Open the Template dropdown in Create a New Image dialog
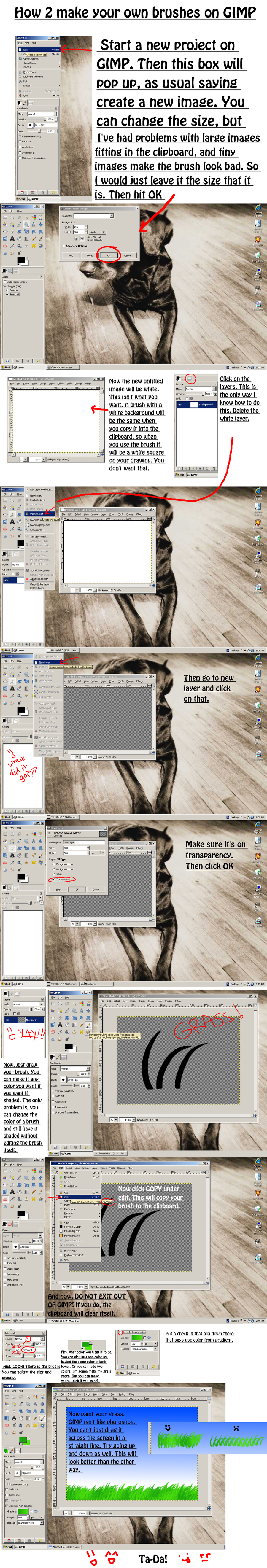Image resolution: width=267 pixels, height=1568 pixels. [94, 216]
